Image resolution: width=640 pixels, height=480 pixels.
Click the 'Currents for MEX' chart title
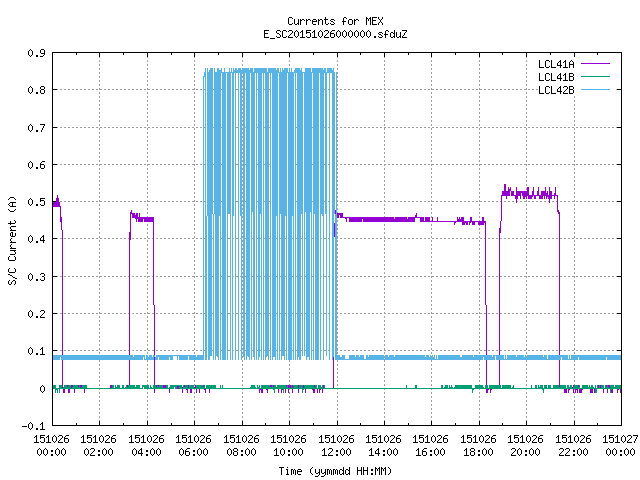point(335,21)
